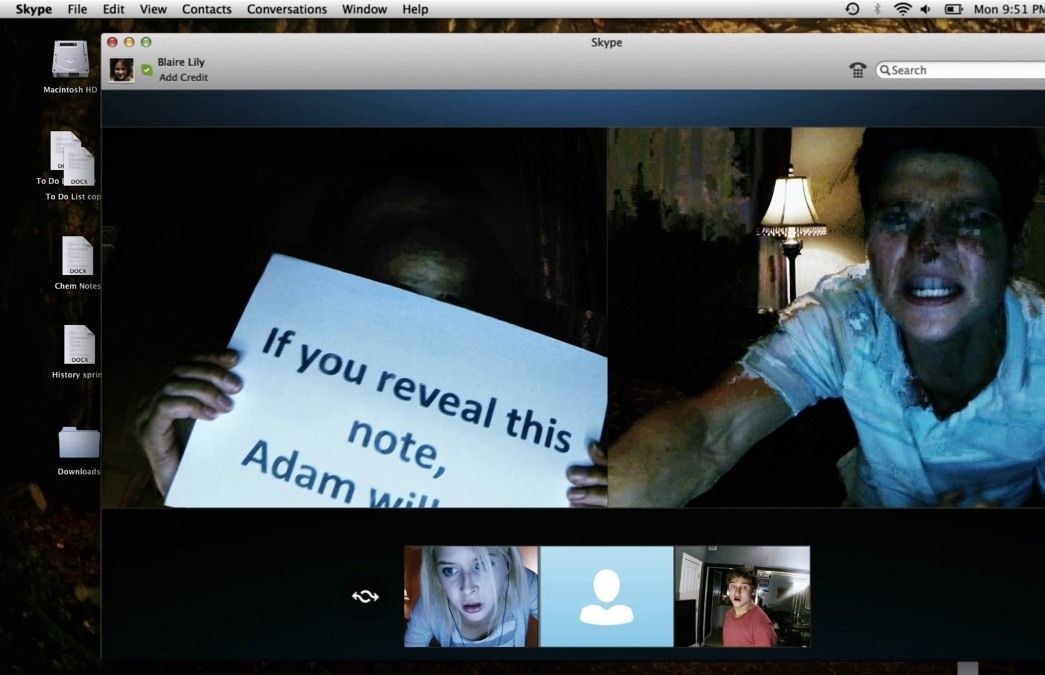Click the green online status indicator
1045x675 pixels.
pyautogui.click(x=147, y=70)
